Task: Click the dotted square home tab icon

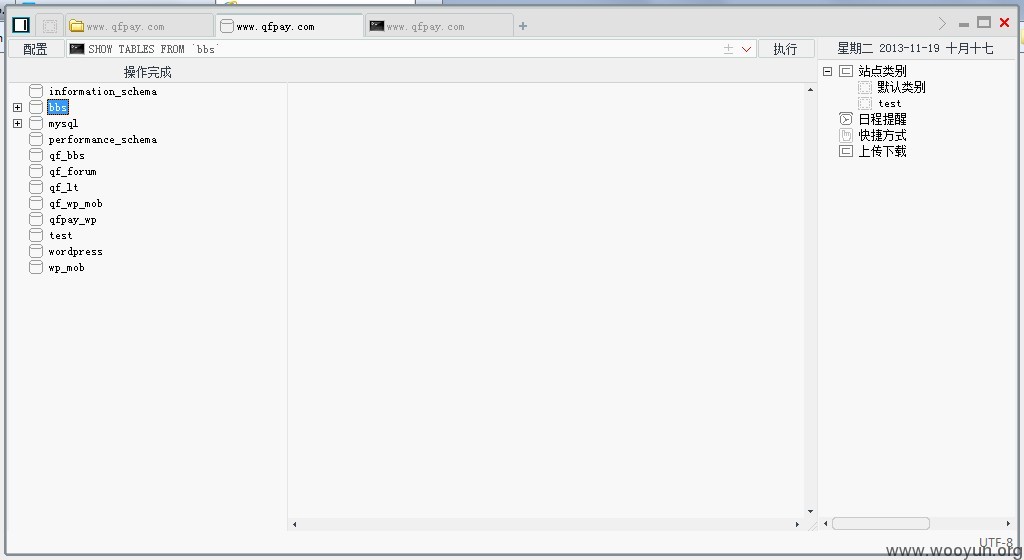Action: pos(50,26)
